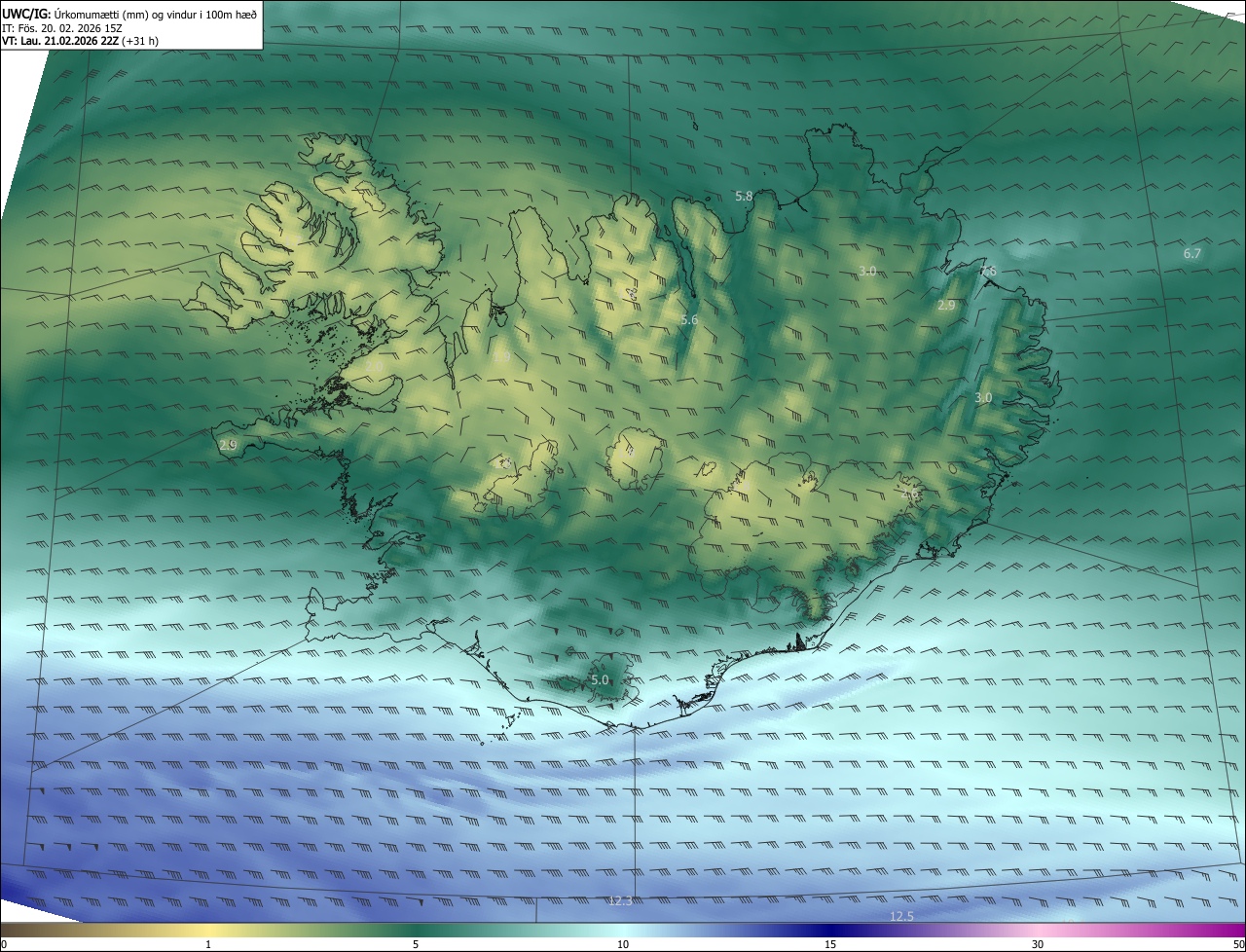Select the 7.6 value on the northeast coast
The height and width of the screenshot is (952, 1246).
[988, 272]
